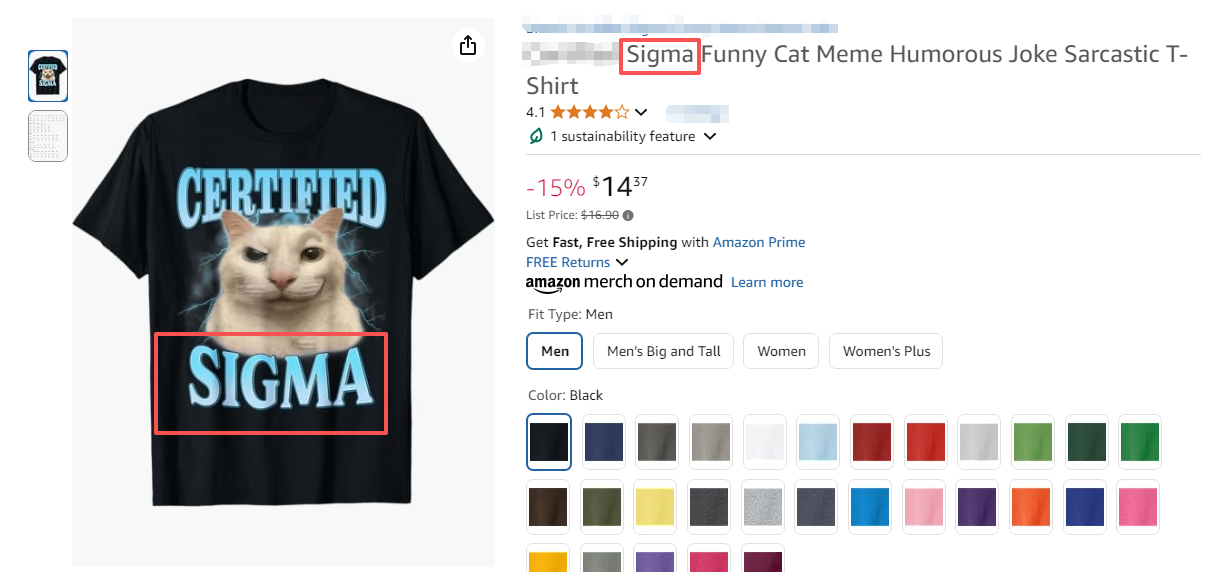Click the list price info icon
This screenshot has height=572, width=1212.
point(628,215)
